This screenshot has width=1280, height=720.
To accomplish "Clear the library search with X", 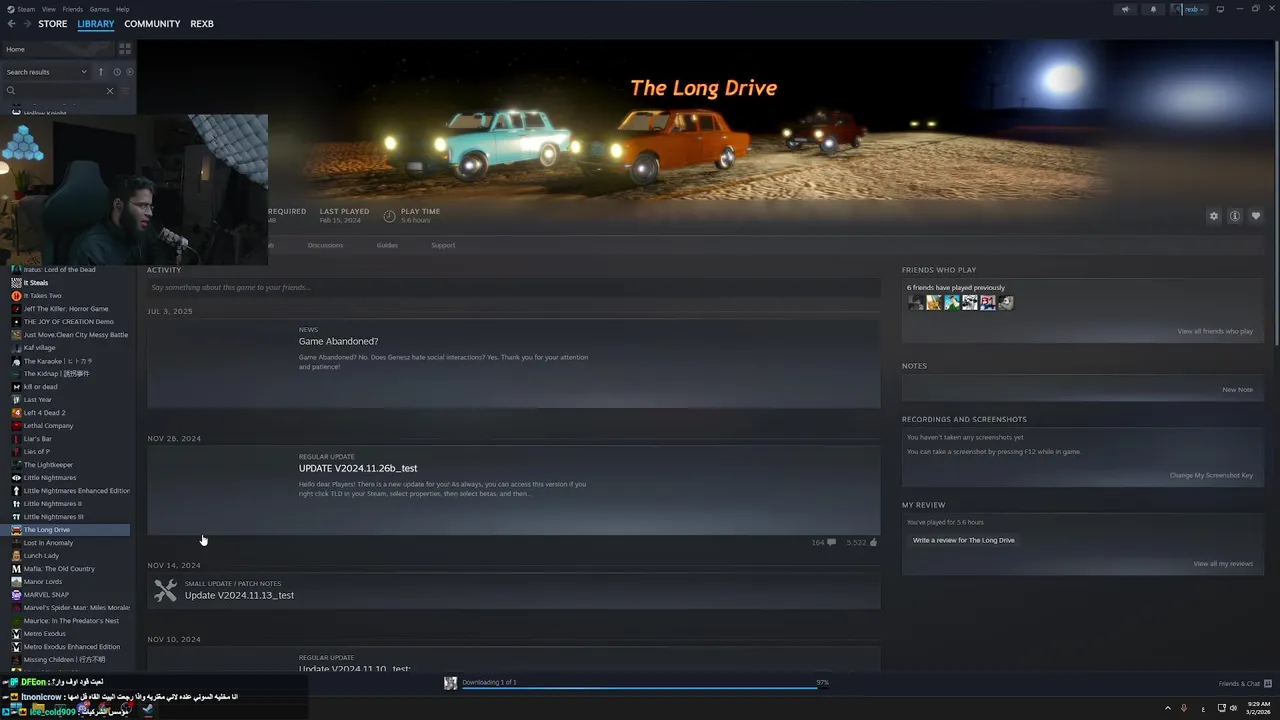I will (x=110, y=91).
